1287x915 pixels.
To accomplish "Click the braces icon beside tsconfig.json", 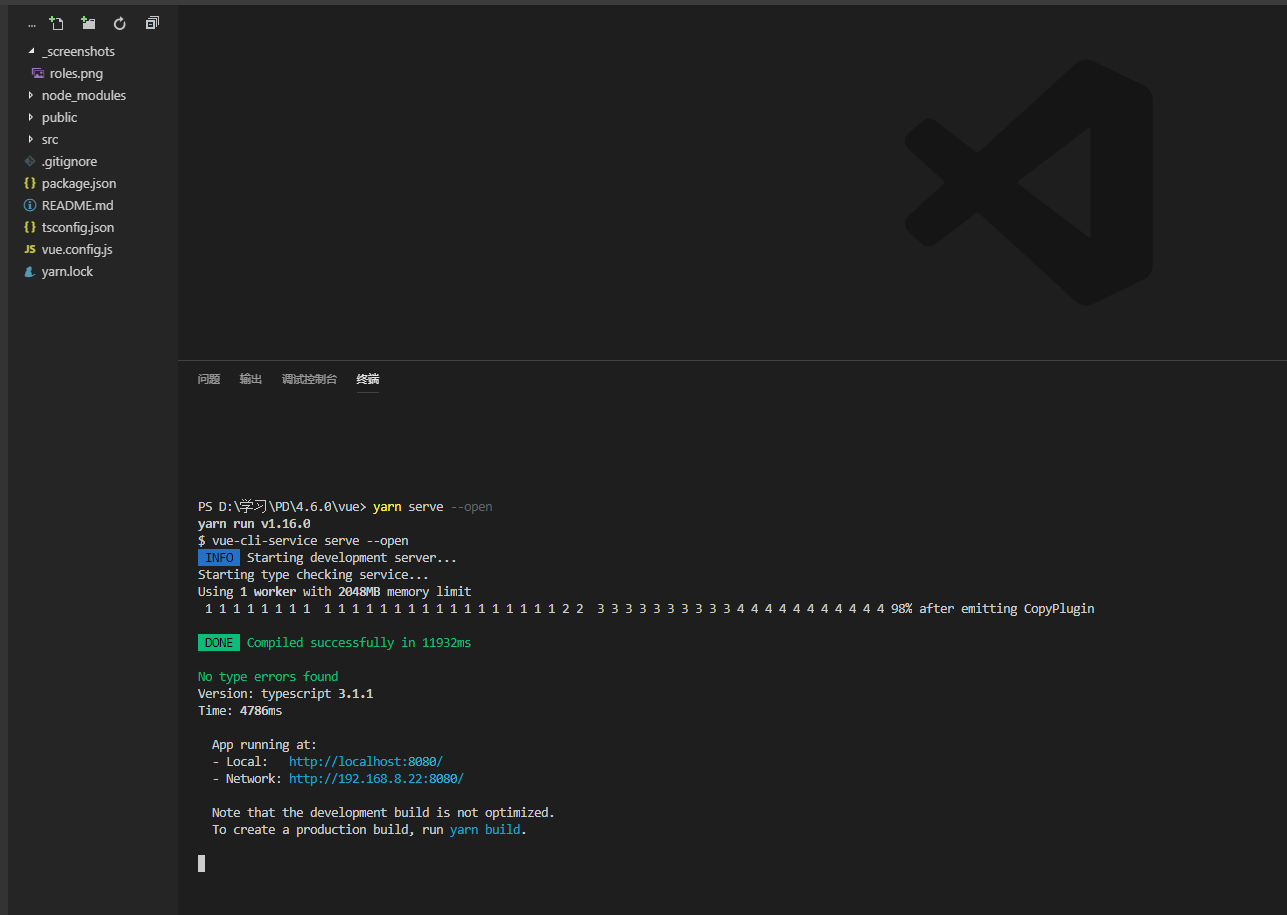I will [x=30, y=227].
